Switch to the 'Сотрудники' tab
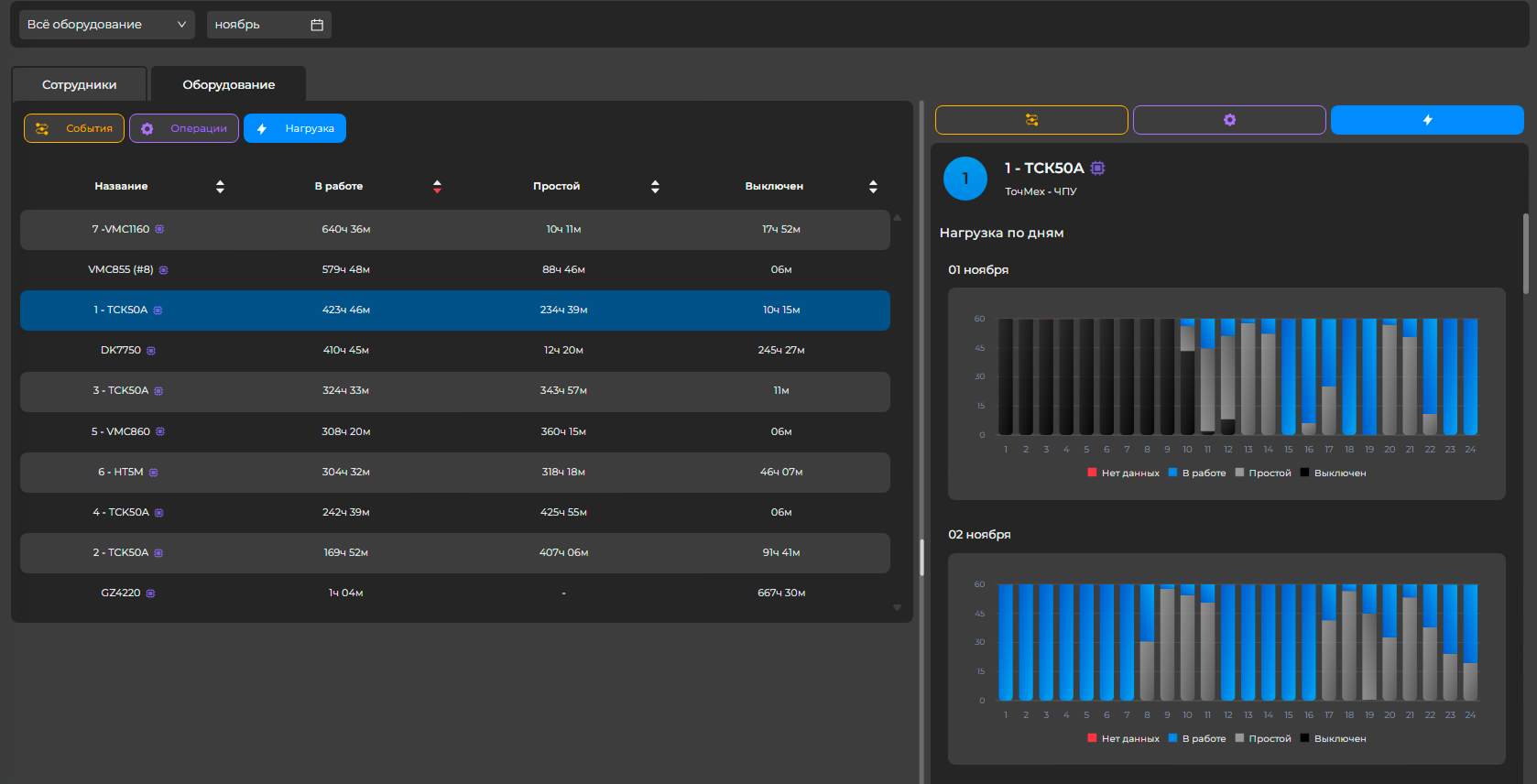The width and height of the screenshot is (1537, 784). 80,84
